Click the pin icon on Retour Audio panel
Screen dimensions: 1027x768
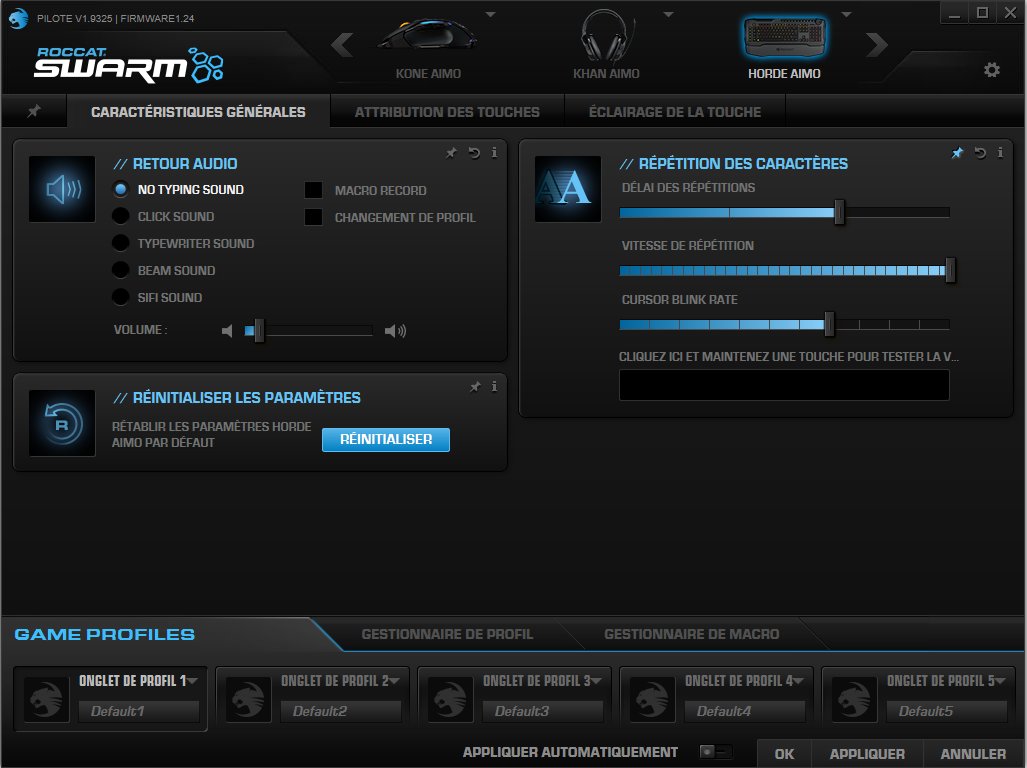pyautogui.click(x=450, y=153)
